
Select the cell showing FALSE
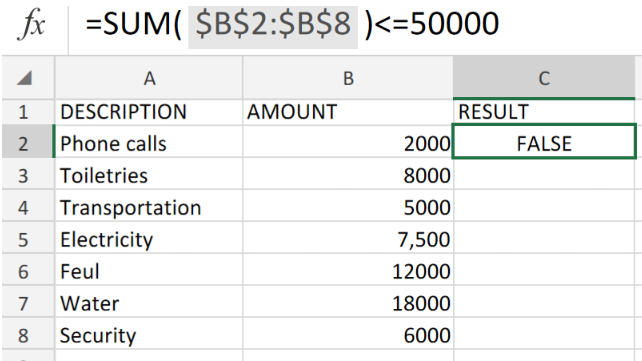coord(544,142)
